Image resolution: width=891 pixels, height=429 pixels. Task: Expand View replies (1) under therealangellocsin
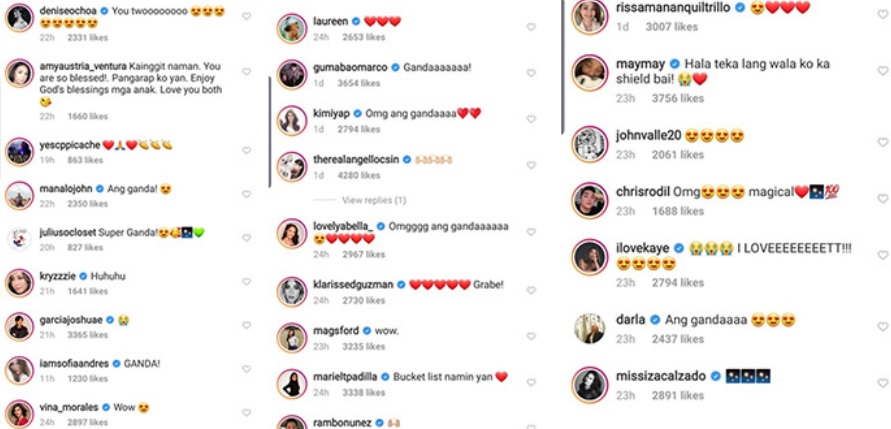[x=374, y=200]
